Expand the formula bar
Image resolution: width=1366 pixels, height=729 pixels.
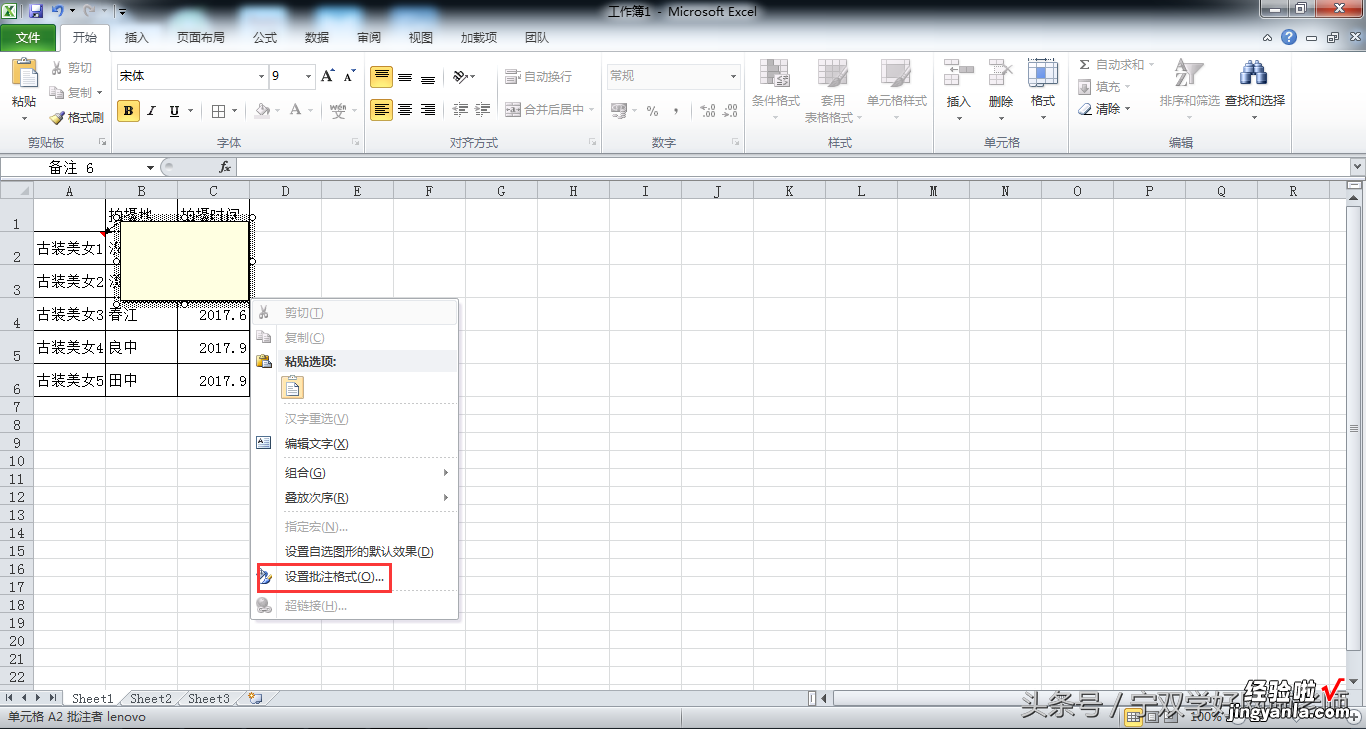point(1357,167)
